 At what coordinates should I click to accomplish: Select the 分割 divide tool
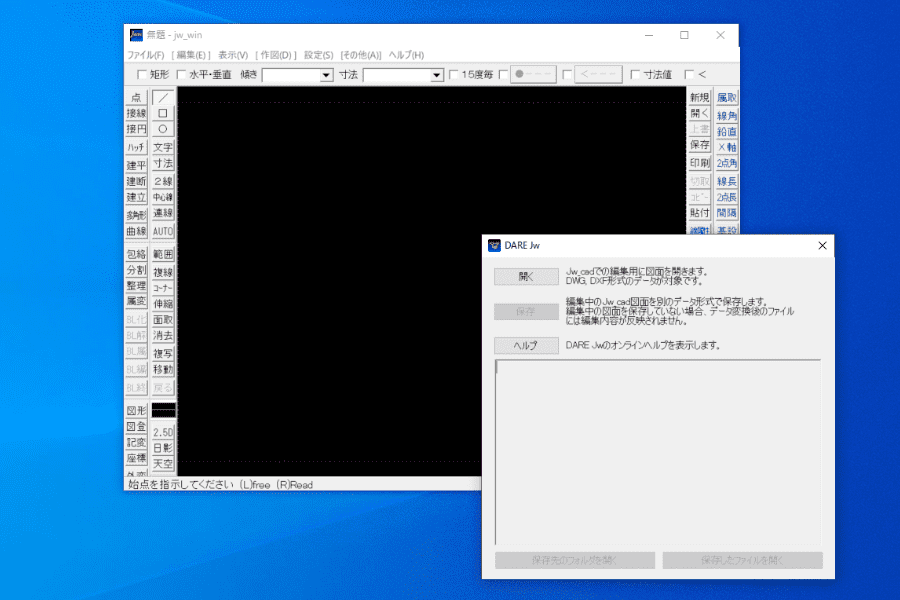pyautogui.click(x=136, y=270)
